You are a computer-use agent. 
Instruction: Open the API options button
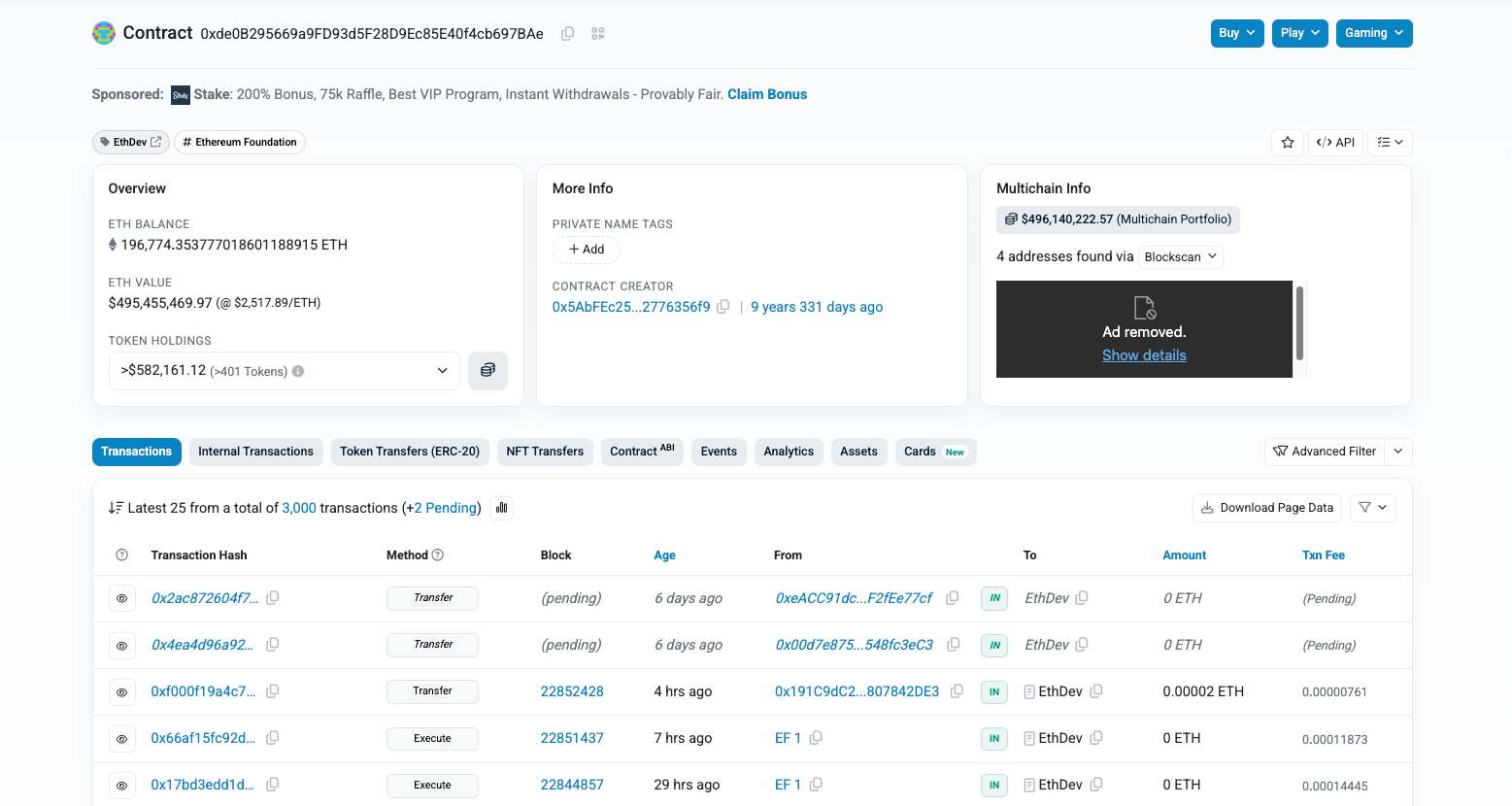[1335, 143]
